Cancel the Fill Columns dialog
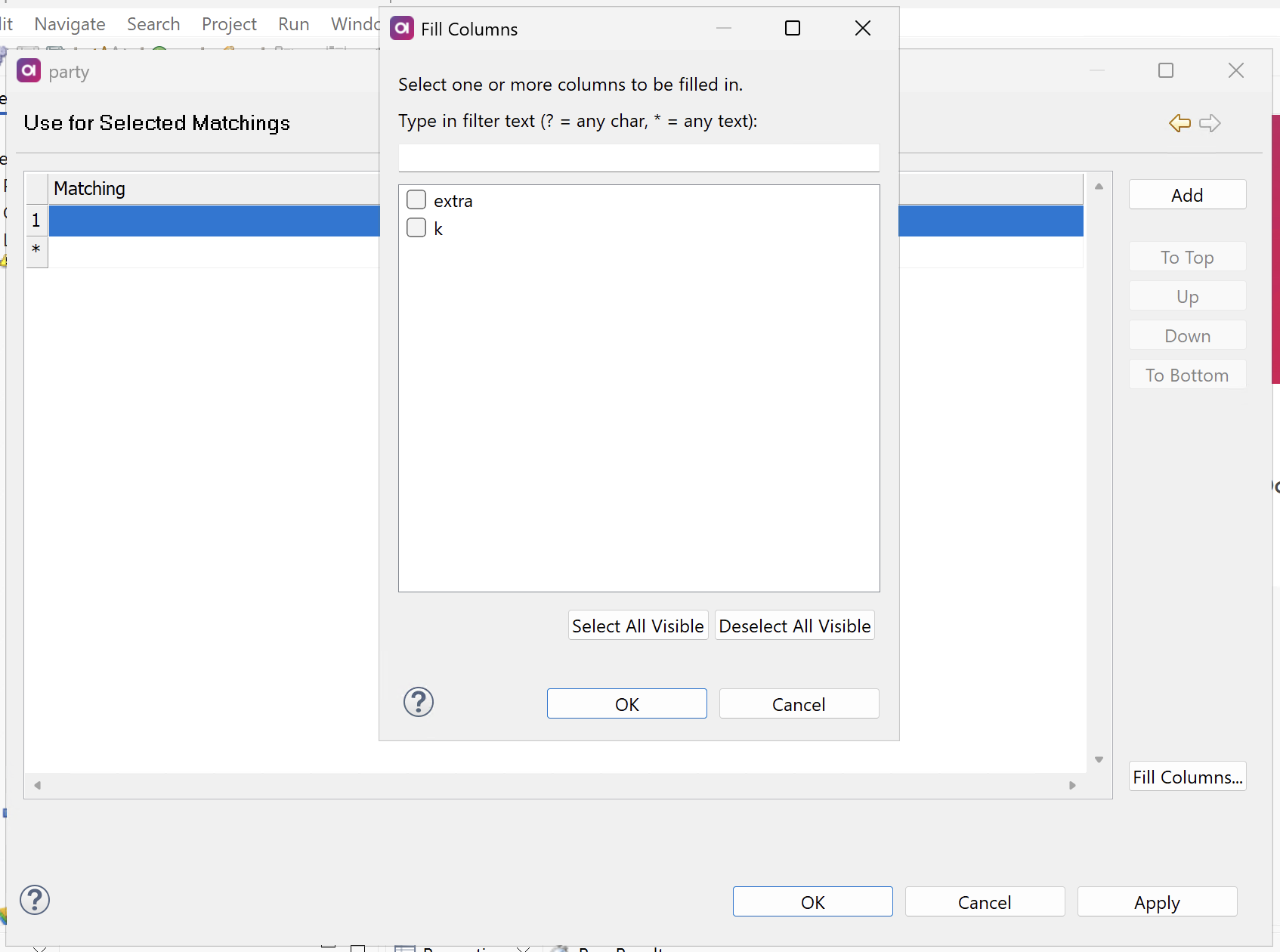Screen dimensions: 1280x952 (799, 704)
